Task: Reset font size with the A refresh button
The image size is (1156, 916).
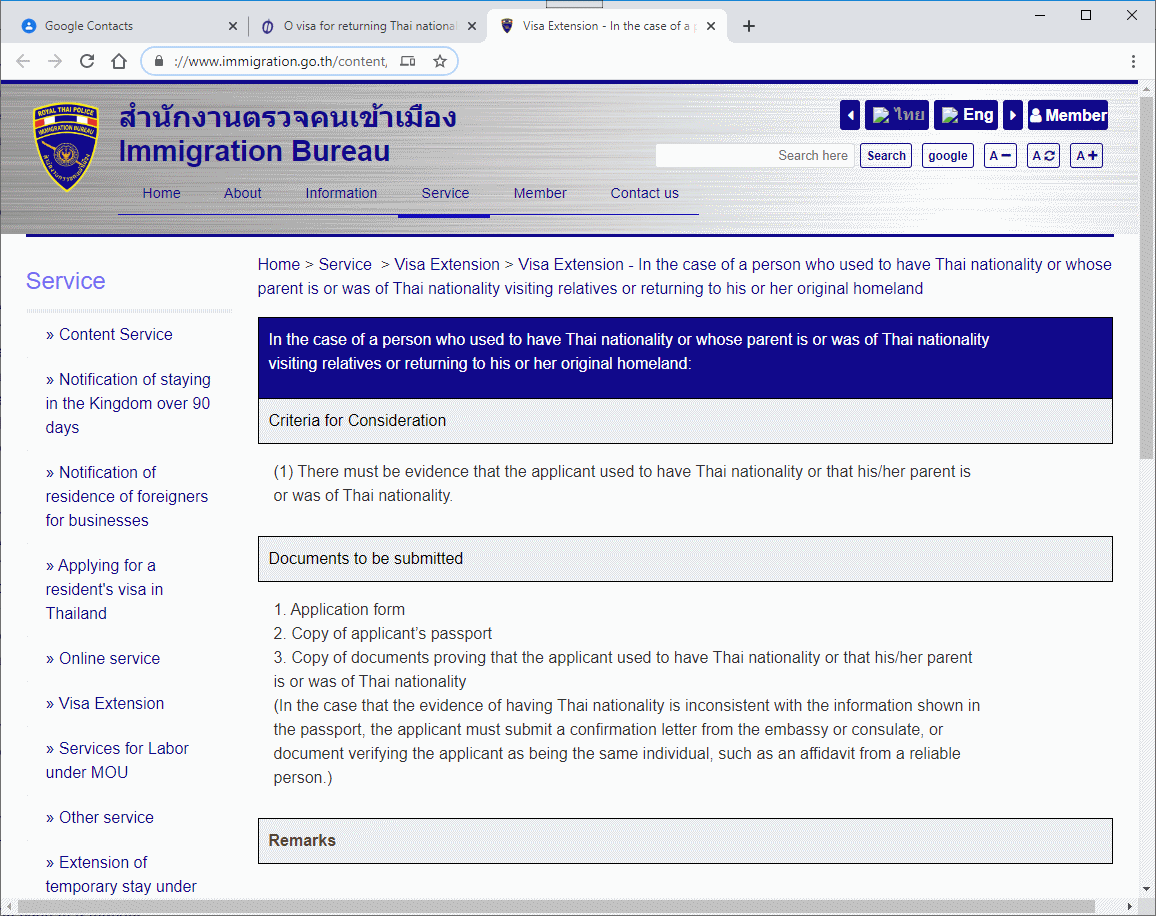Action: [1043, 156]
